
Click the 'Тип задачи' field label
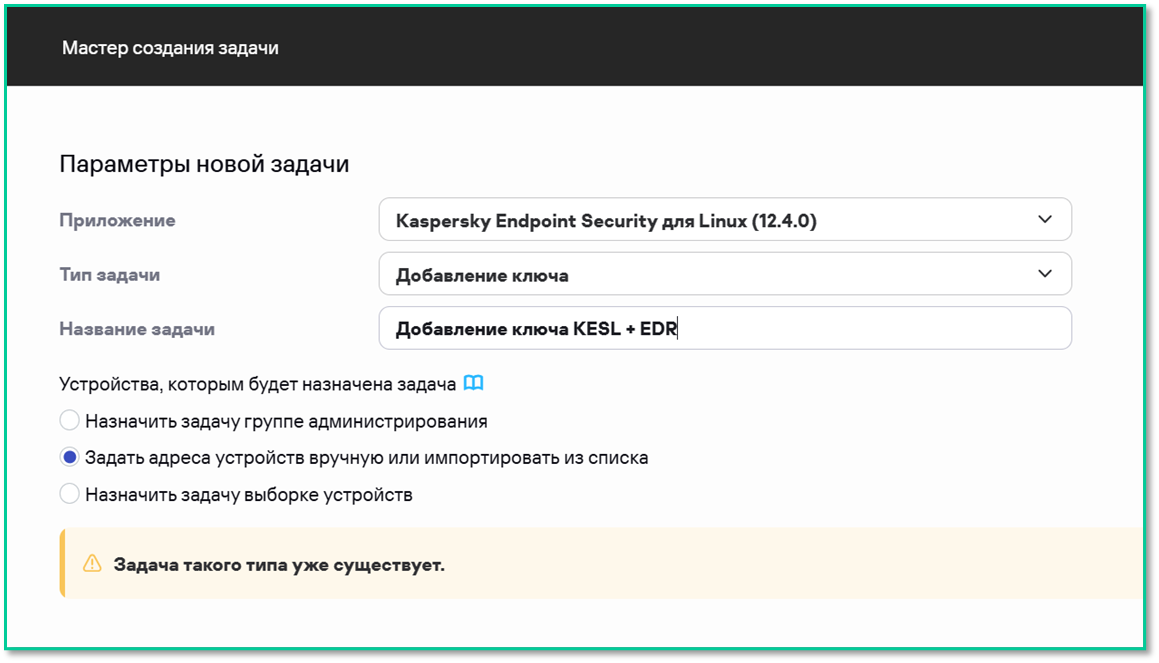coord(109,275)
